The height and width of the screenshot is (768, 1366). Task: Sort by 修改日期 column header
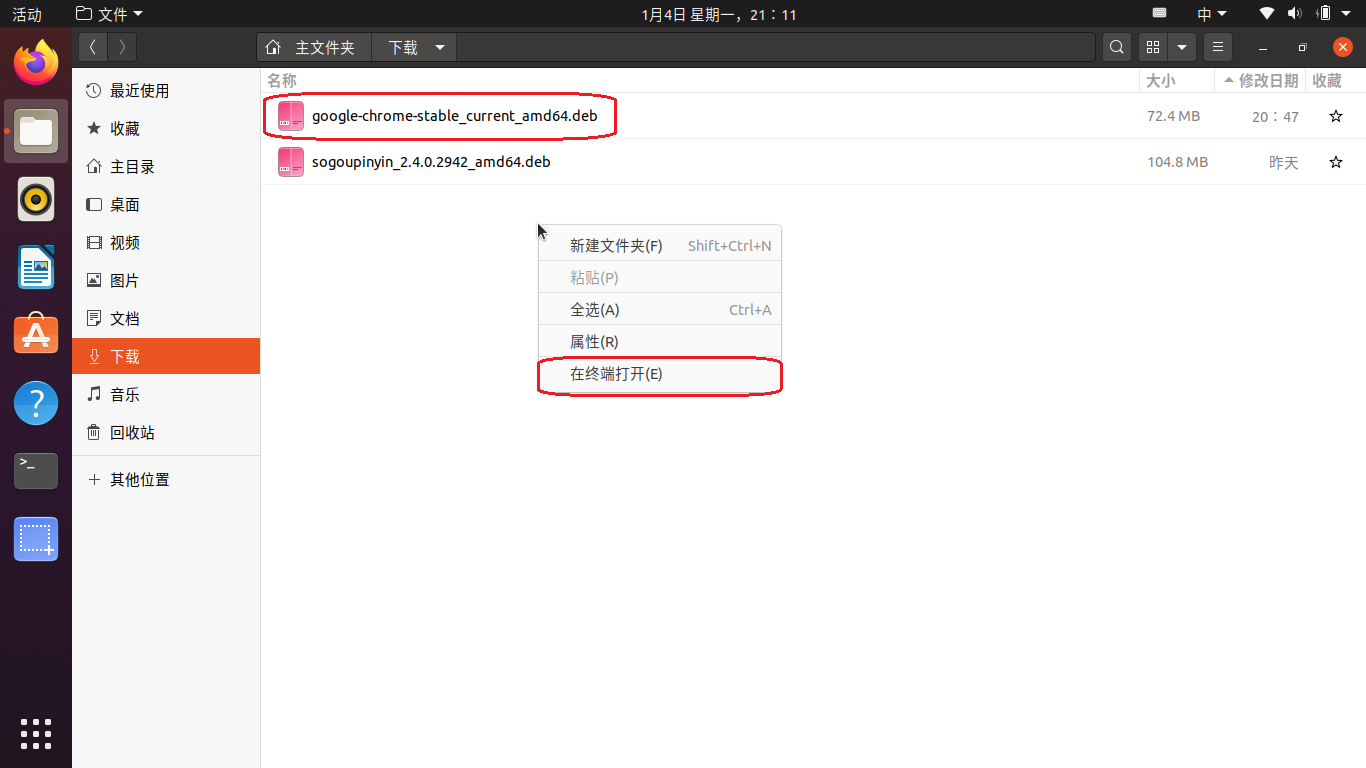[x=1259, y=81]
